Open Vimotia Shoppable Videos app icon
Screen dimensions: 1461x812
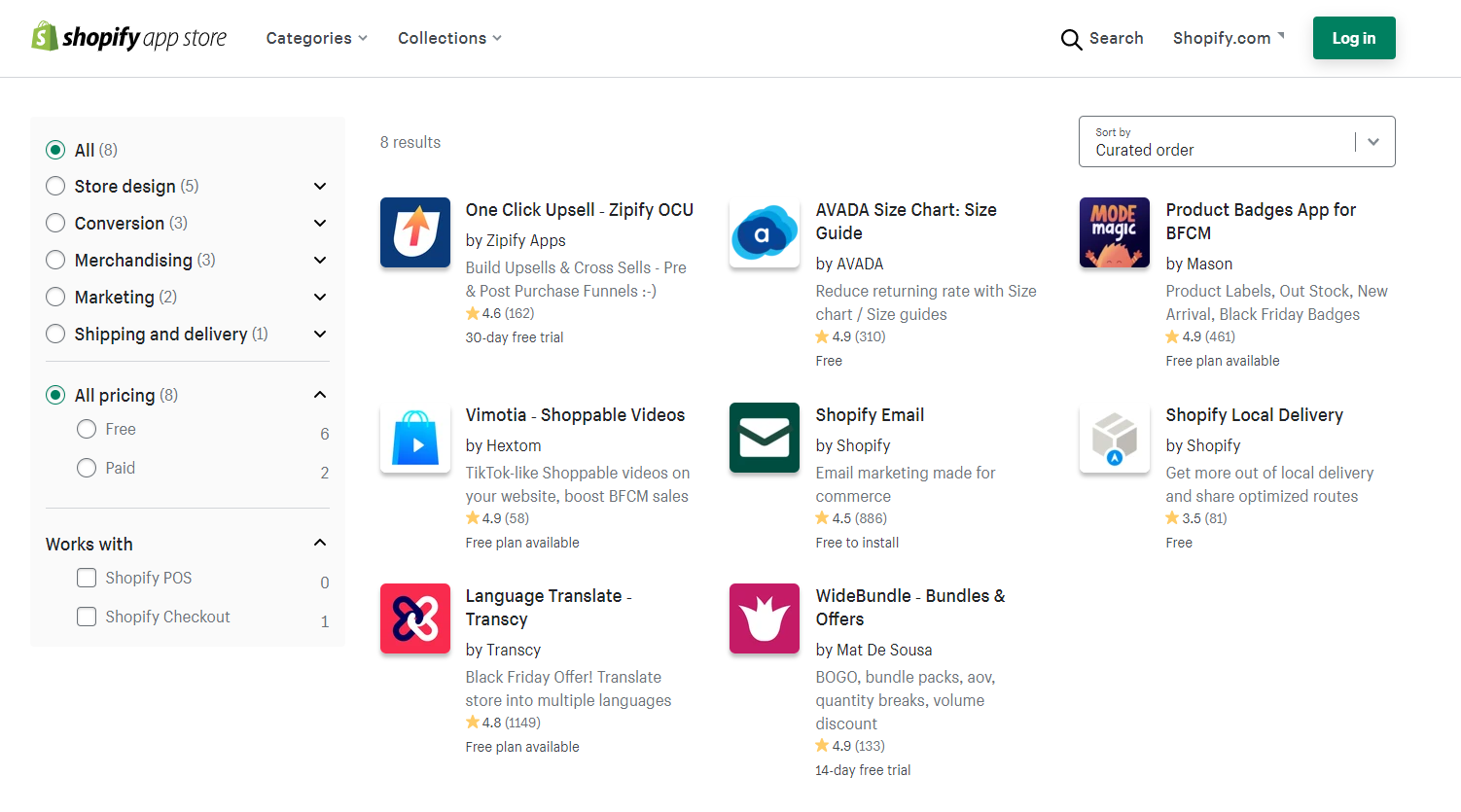415,438
